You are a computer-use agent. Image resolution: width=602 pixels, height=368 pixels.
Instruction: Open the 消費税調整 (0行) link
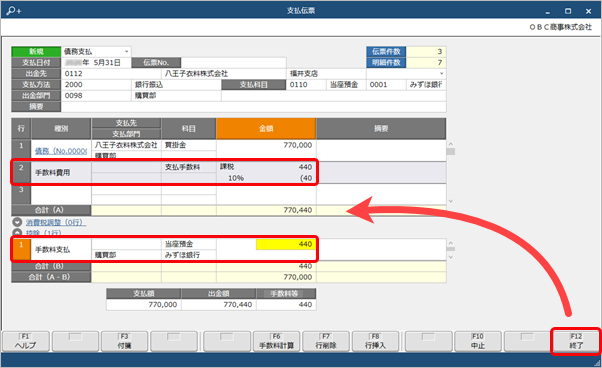coord(56,223)
